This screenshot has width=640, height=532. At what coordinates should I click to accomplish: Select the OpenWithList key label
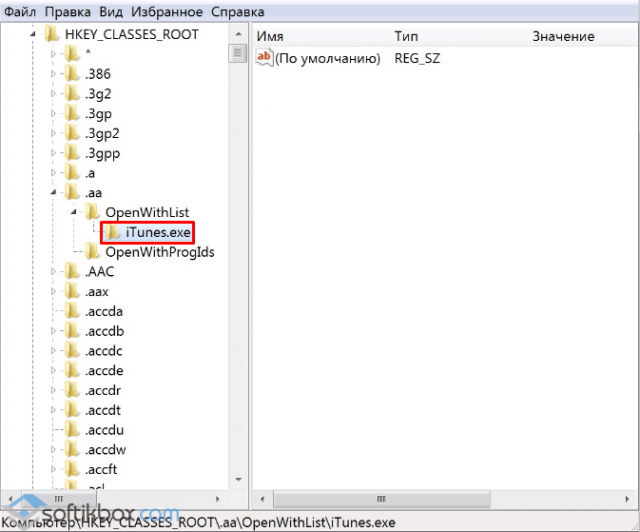pos(147,212)
